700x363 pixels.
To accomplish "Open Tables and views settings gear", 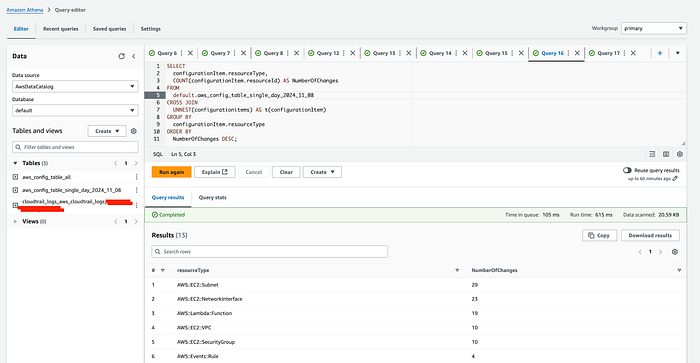I will click(133, 131).
